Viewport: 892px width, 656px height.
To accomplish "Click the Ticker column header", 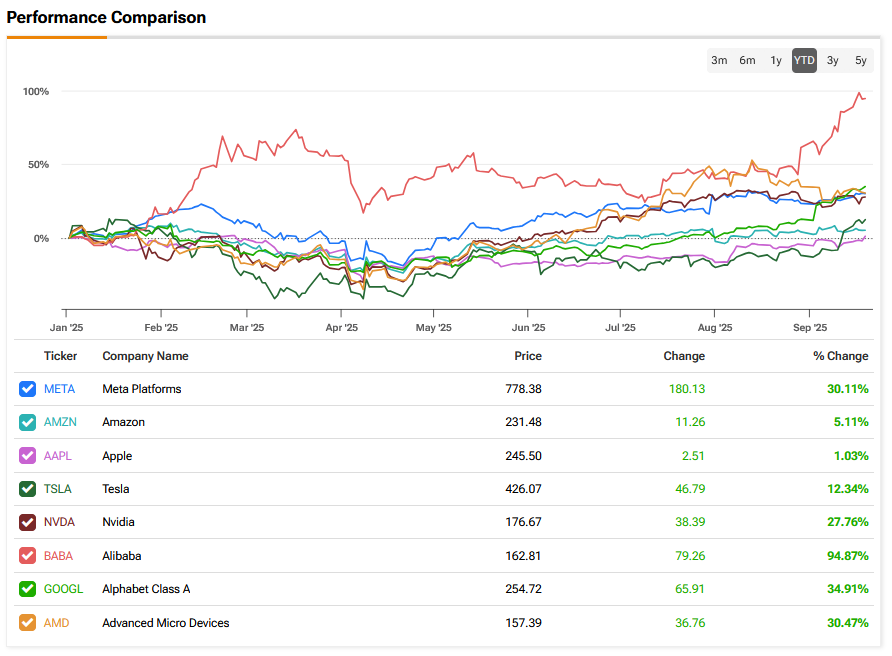I will point(60,356).
